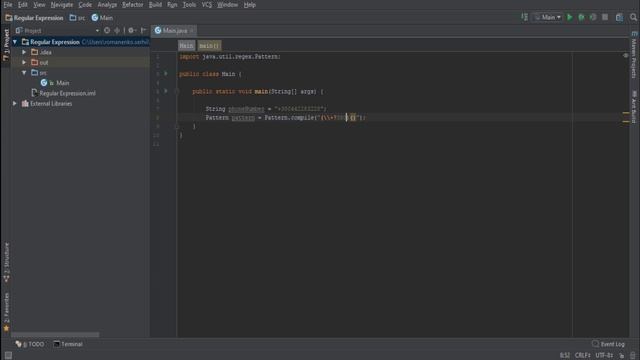This screenshot has height=360, width=640.
Task: Open the TODO tool window
Action: 30,344
